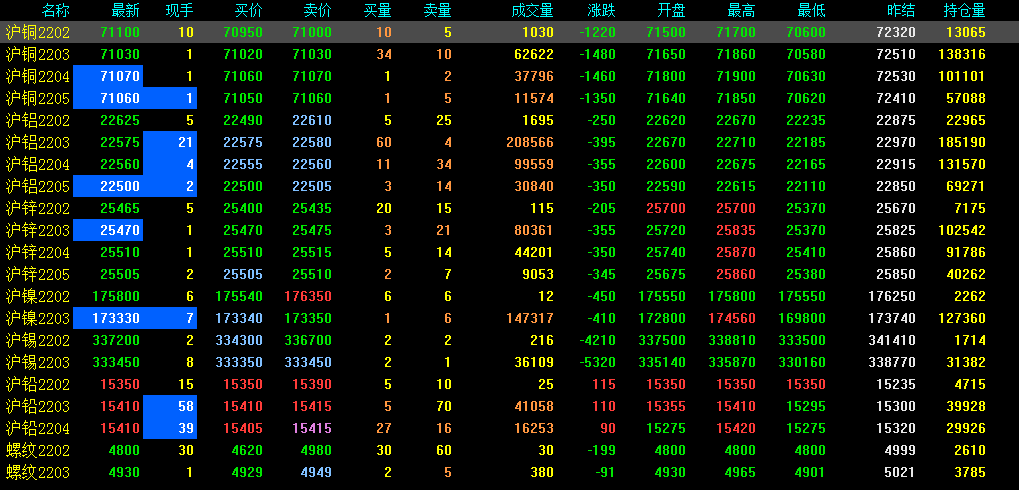Select the 沪铜2204 contract name
This screenshot has width=1019, height=490.
point(37,76)
